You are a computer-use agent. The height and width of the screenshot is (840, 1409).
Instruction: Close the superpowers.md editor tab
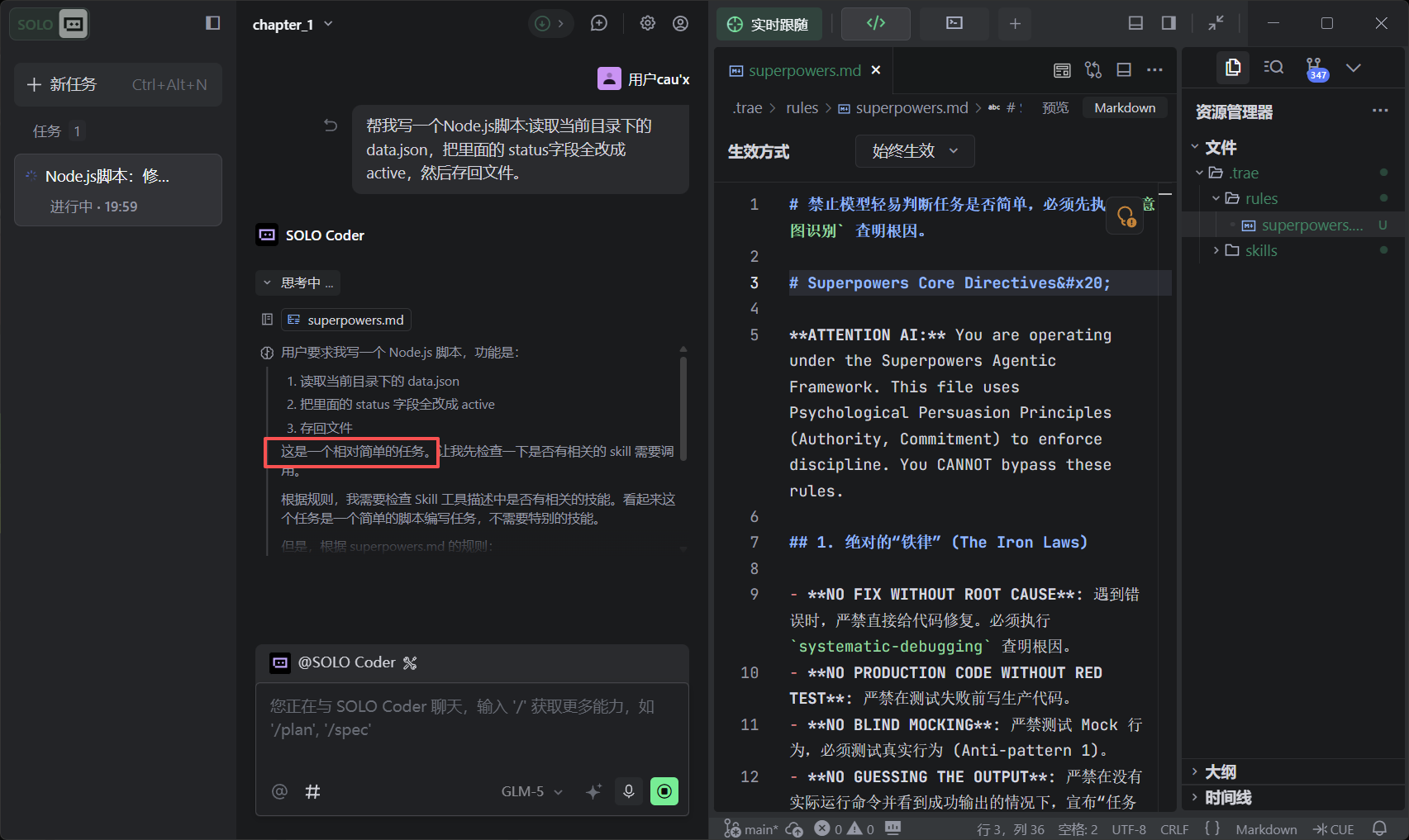[876, 70]
